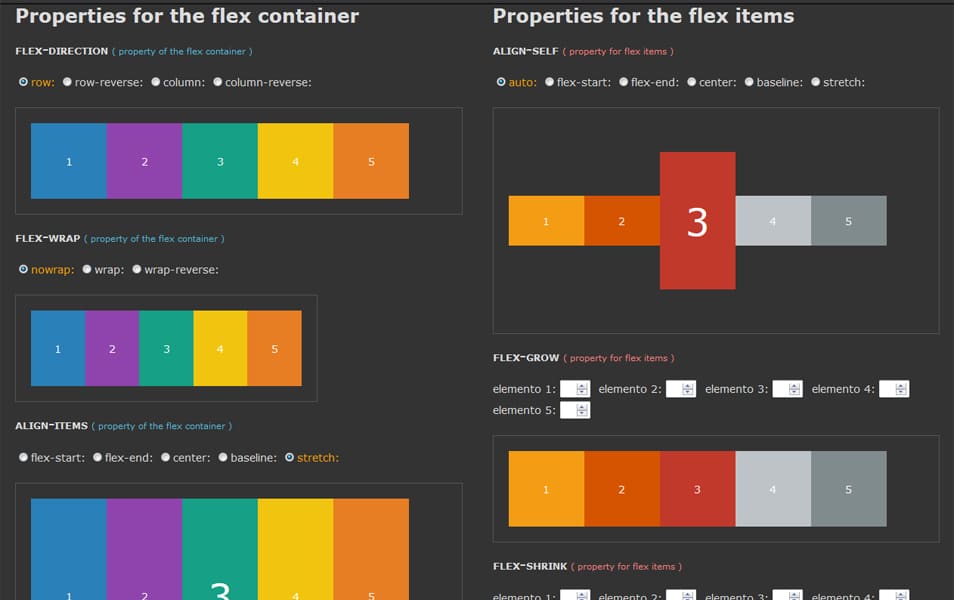
Task: Click red box 3 in flex-grow demo
Action: tap(697, 489)
